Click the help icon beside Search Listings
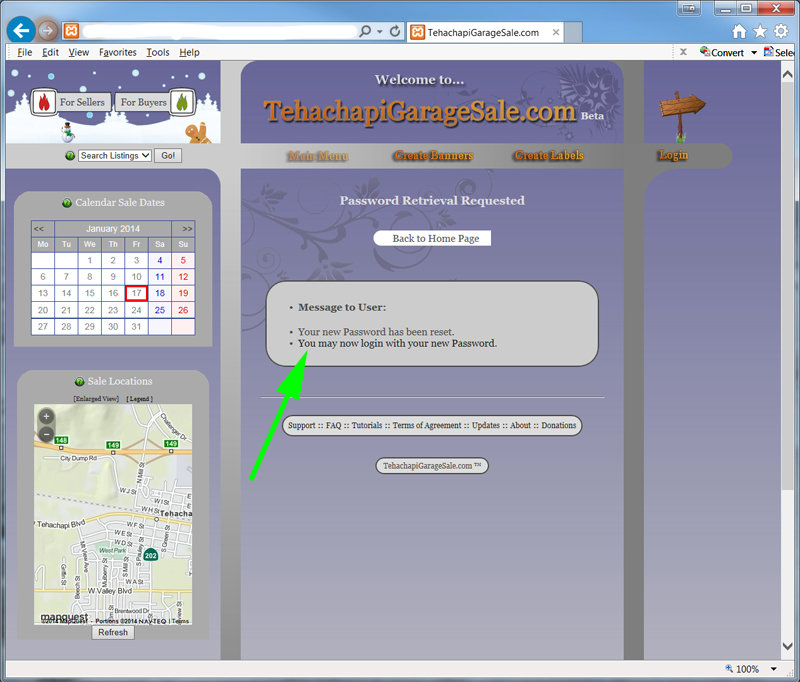Image resolution: width=800 pixels, height=682 pixels. pos(70,156)
